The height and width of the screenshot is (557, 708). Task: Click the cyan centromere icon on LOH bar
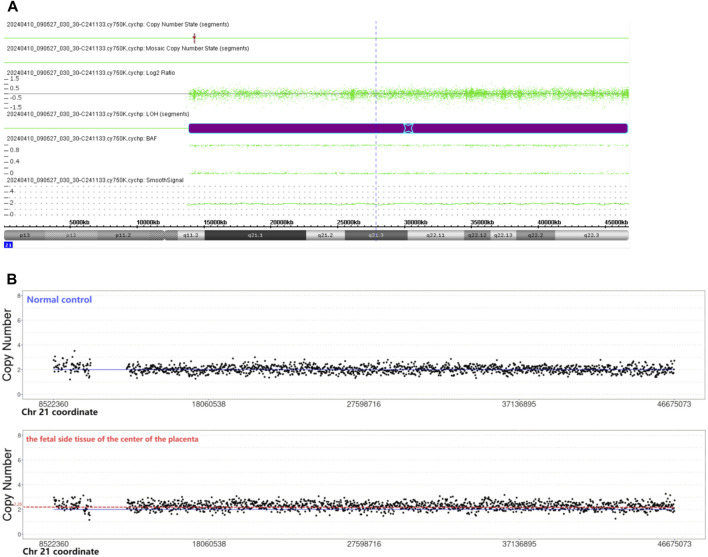[x=408, y=128]
